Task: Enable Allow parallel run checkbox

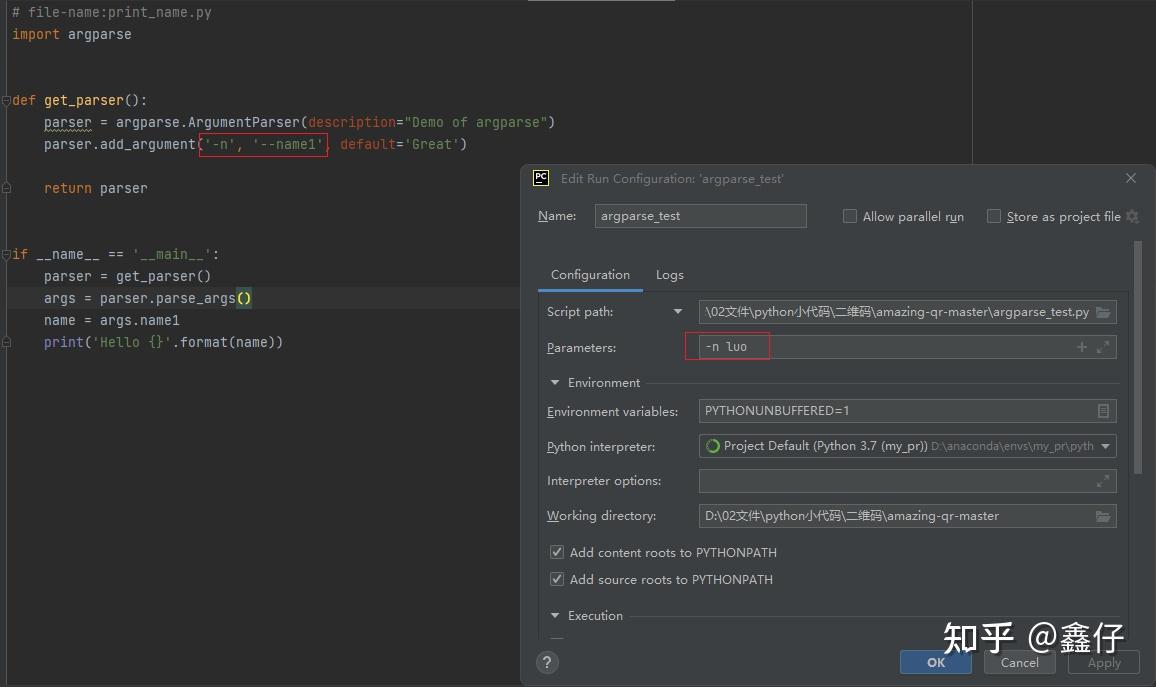Action: pyautogui.click(x=849, y=216)
